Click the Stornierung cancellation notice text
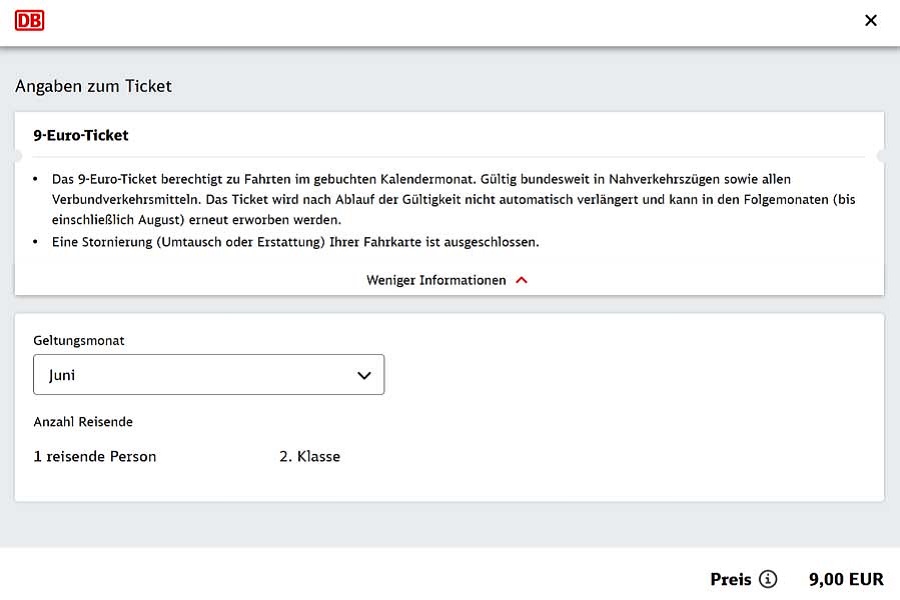This screenshot has height=600, width=900. point(296,242)
